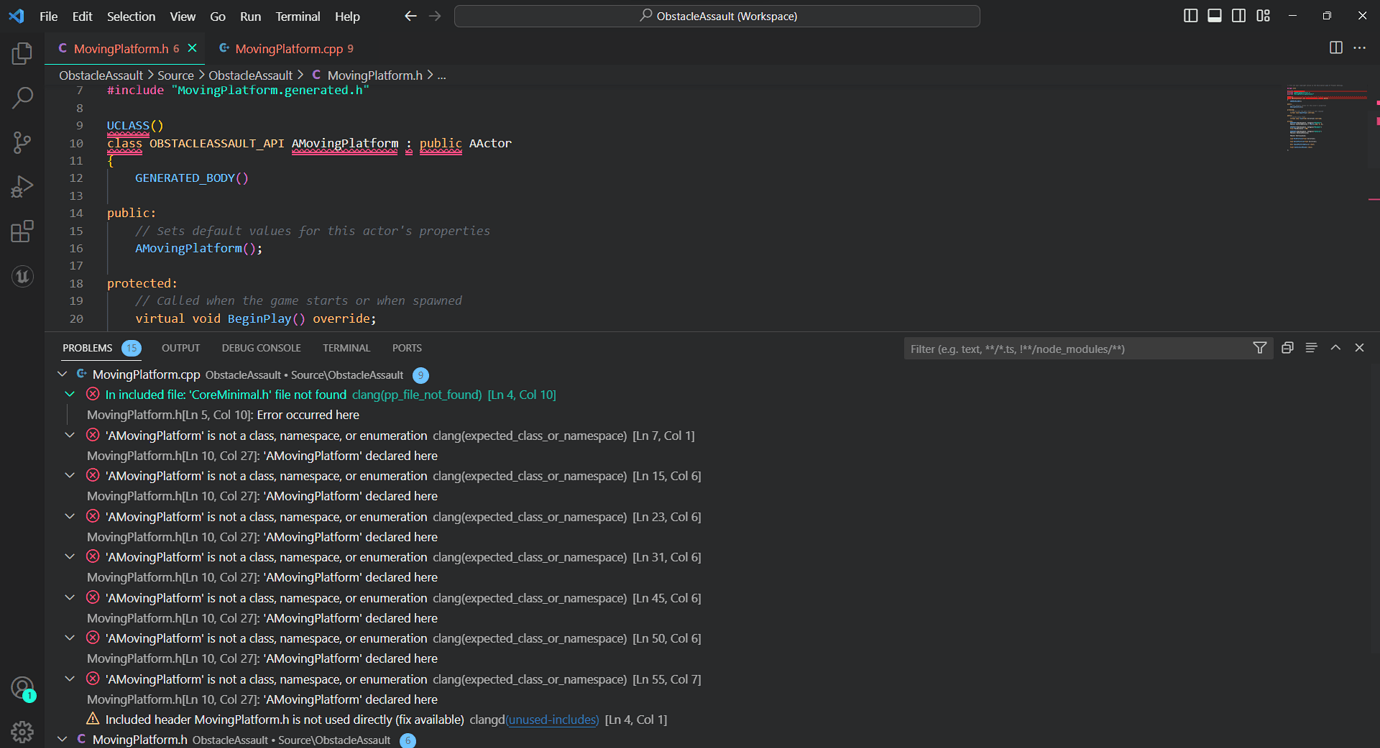This screenshot has width=1380, height=748.
Task: Open the Run and Debug view
Action: click(22, 187)
